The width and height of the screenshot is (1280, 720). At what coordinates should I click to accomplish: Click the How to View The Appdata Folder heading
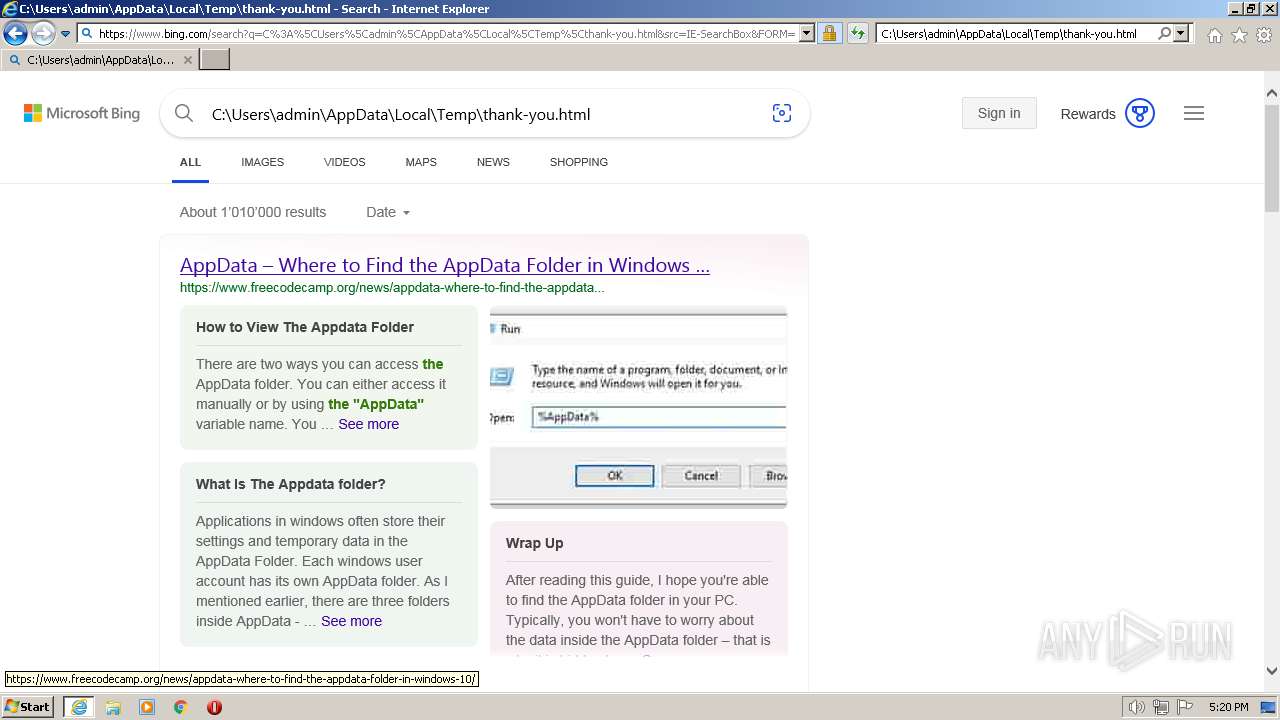pyautogui.click(x=305, y=327)
